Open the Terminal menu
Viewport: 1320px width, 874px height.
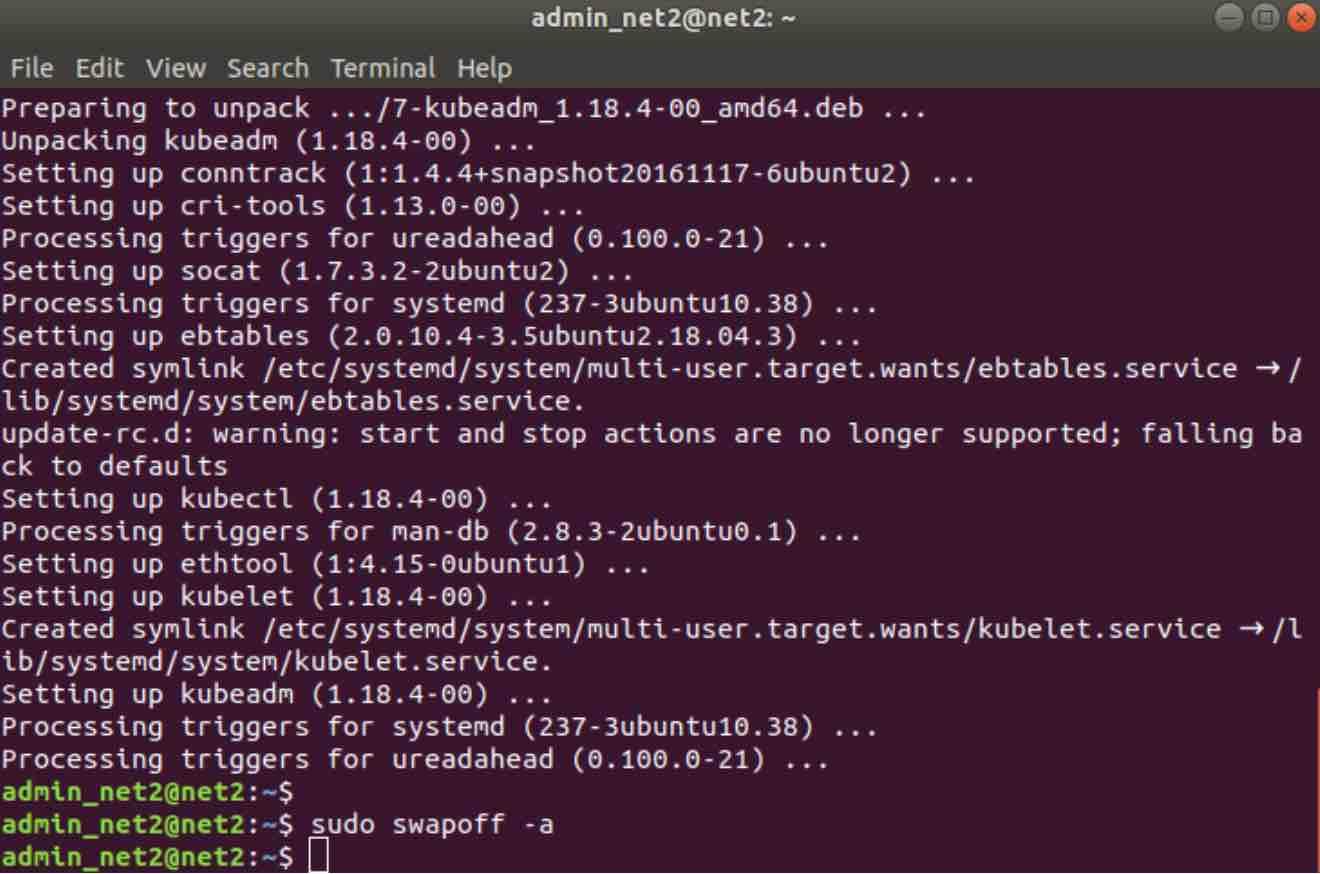(383, 68)
